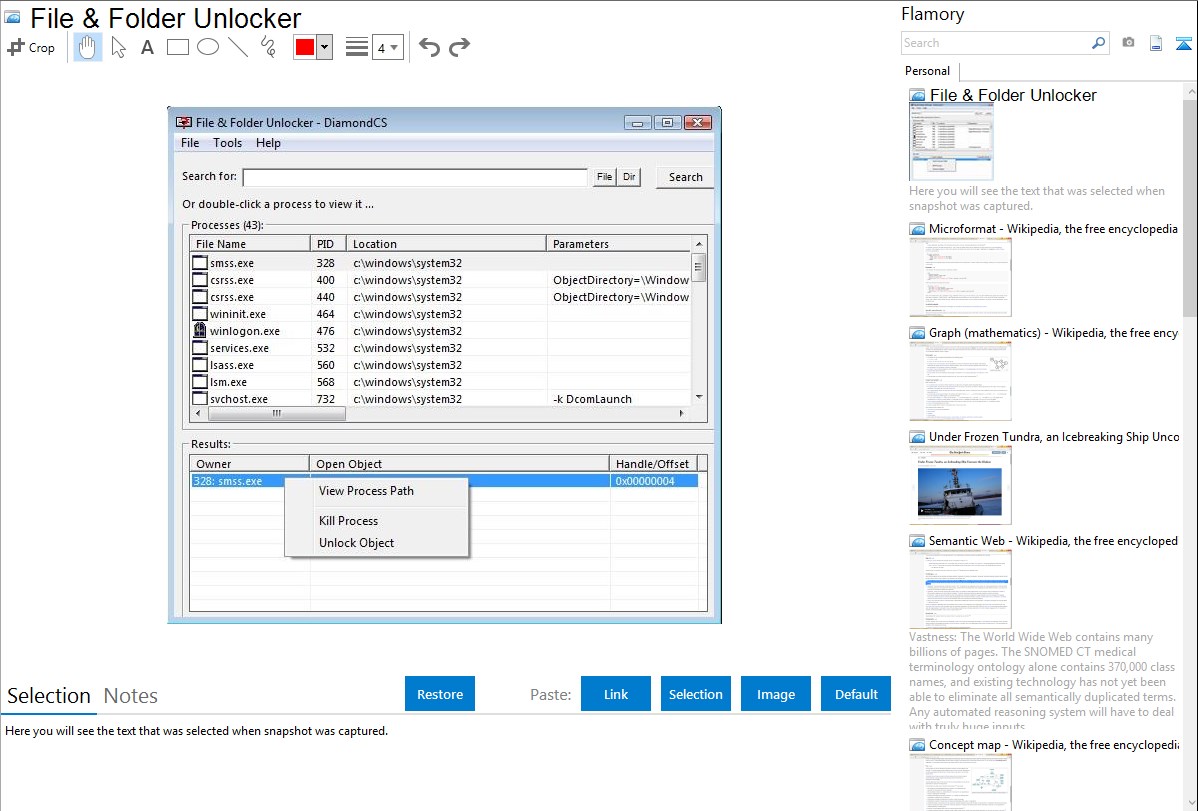The image size is (1198, 811).
Task: Select the freehand scribble tool
Action: (x=268, y=47)
